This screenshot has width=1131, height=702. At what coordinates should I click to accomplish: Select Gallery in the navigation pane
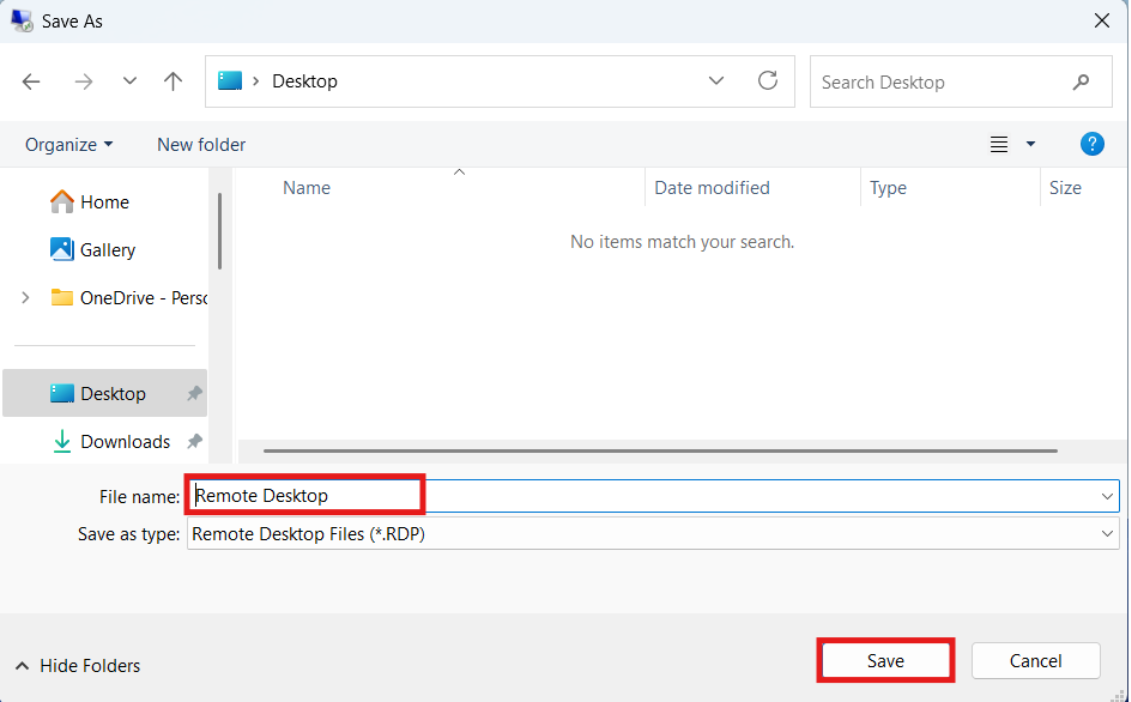point(107,250)
